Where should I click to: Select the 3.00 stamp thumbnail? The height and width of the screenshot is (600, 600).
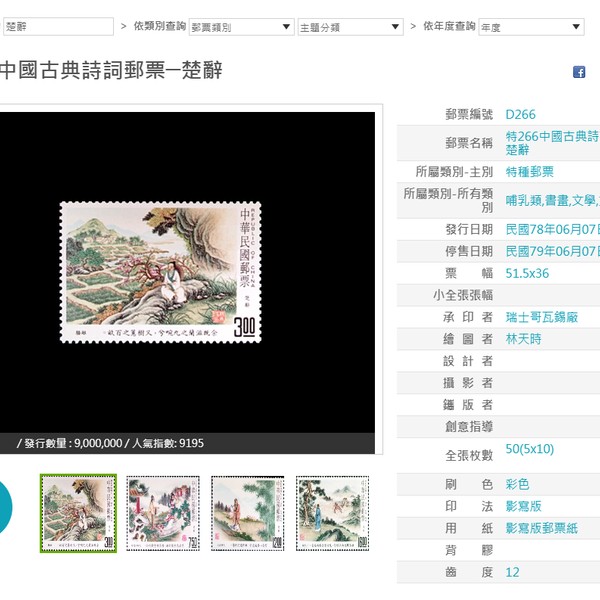78,513
